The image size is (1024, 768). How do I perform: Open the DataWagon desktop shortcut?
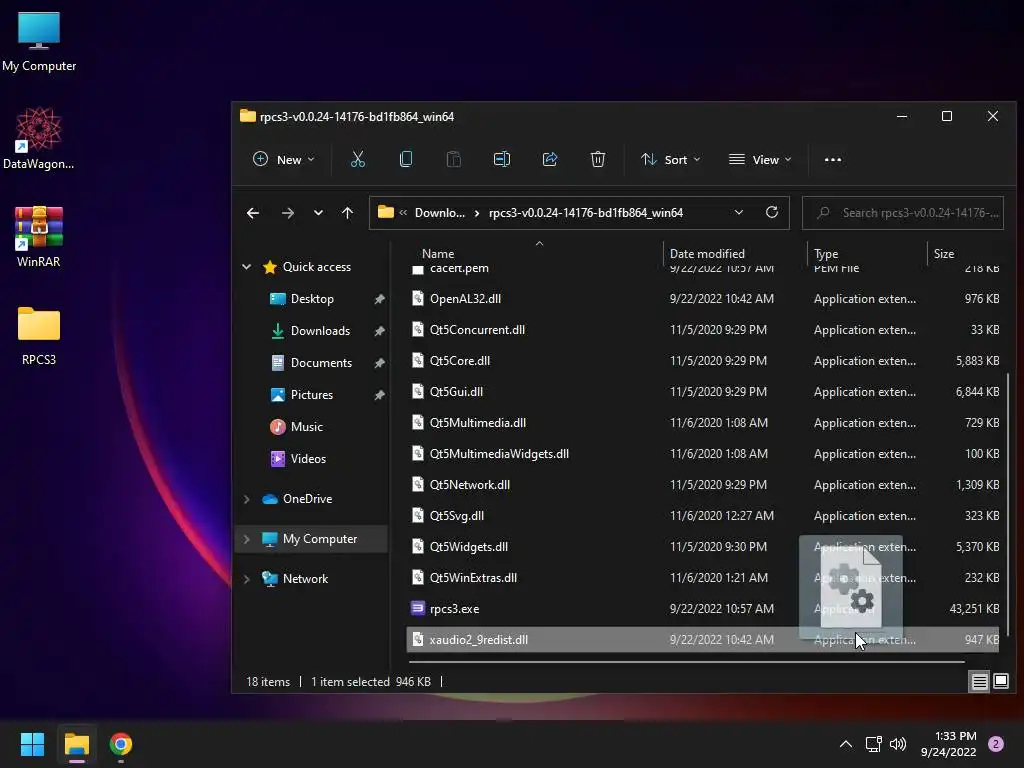[39, 138]
